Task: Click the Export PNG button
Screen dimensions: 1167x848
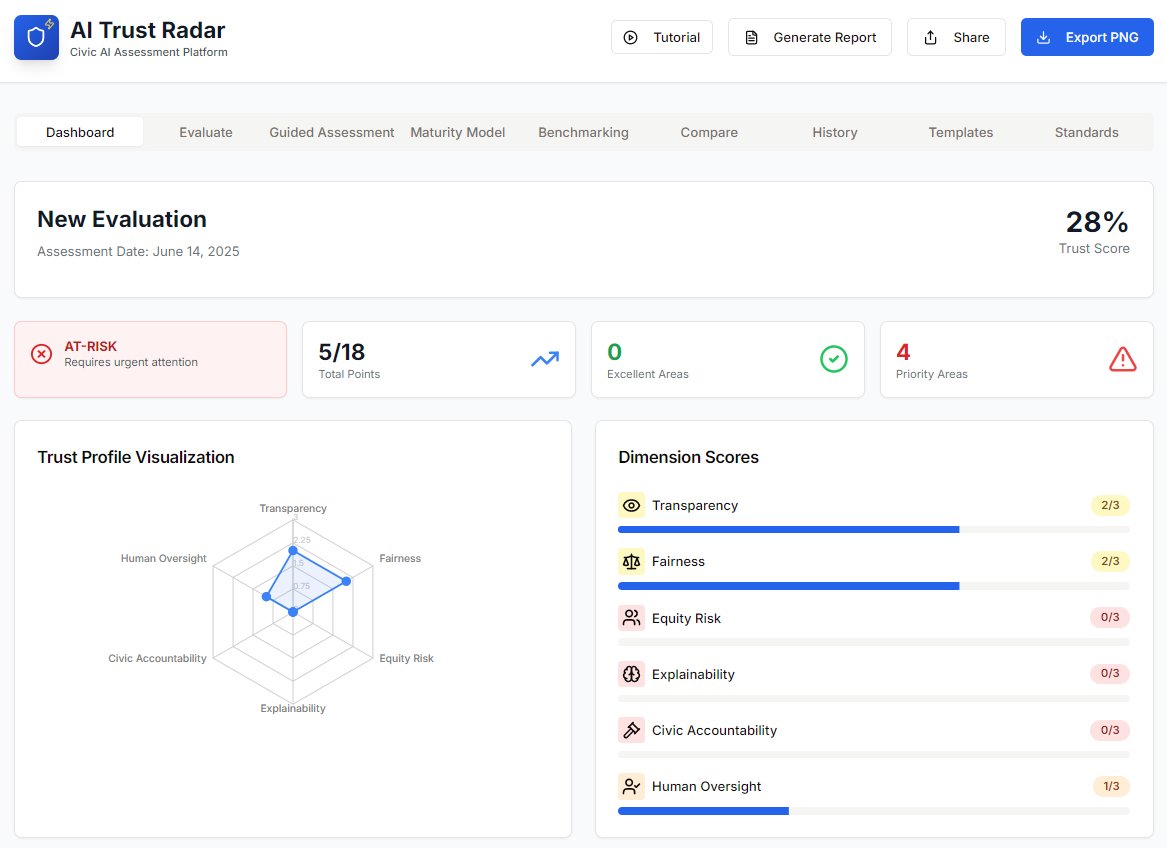Action: [x=1087, y=37]
